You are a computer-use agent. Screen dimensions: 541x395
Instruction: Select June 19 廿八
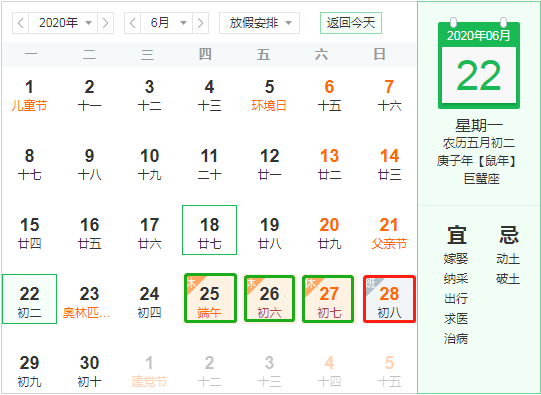(x=269, y=233)
